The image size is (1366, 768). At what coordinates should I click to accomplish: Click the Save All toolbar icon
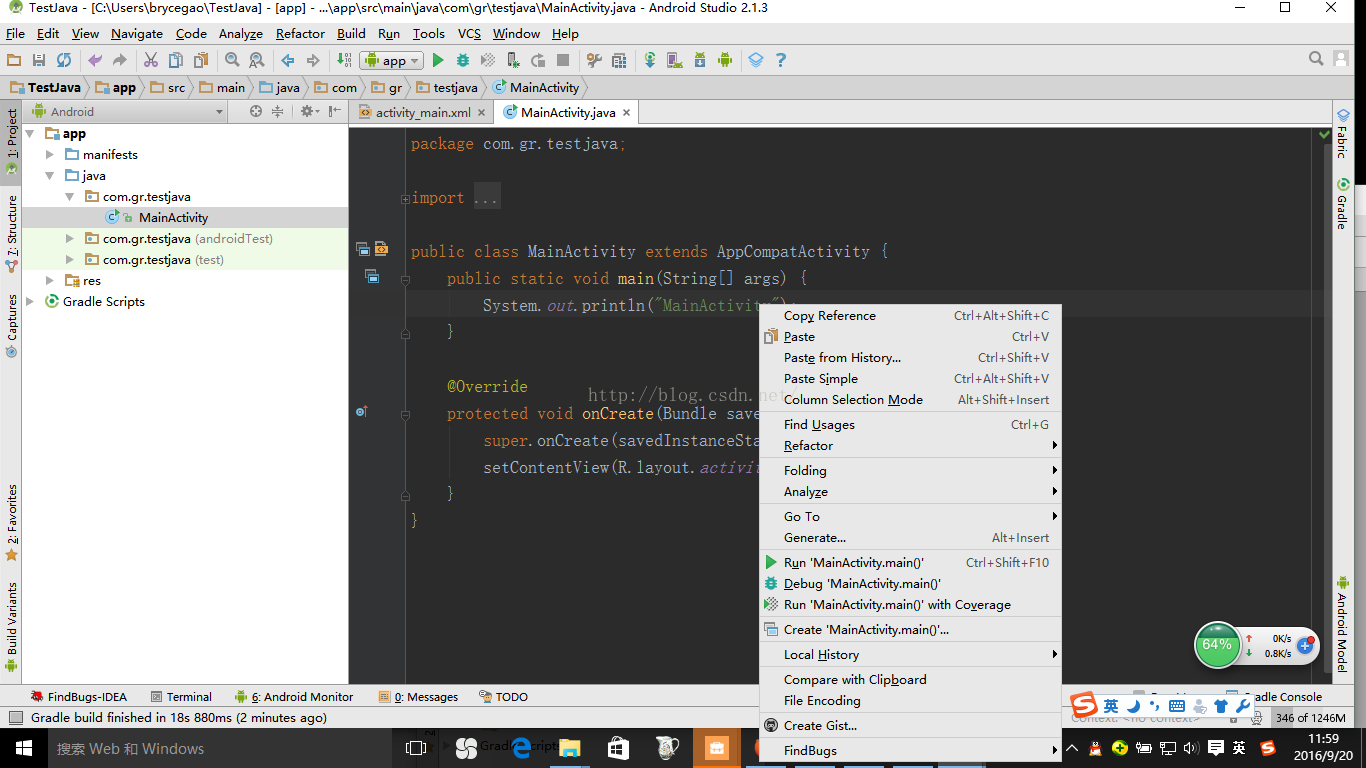coord(39,60)
